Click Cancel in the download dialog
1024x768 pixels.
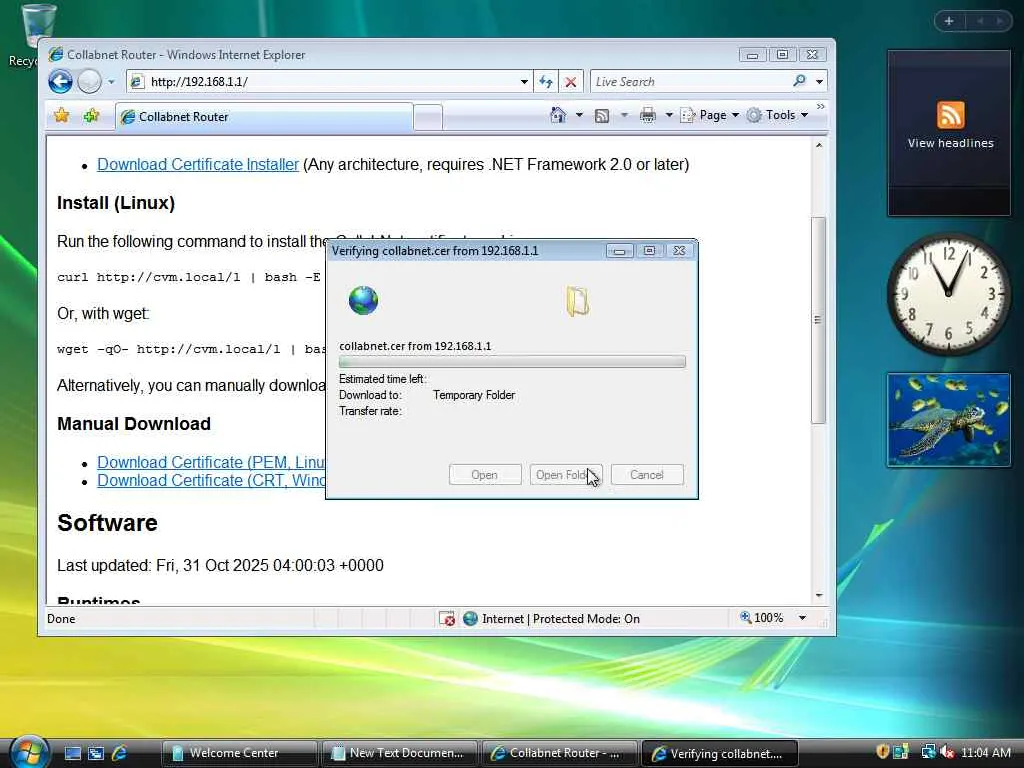(x=647, y=475)
